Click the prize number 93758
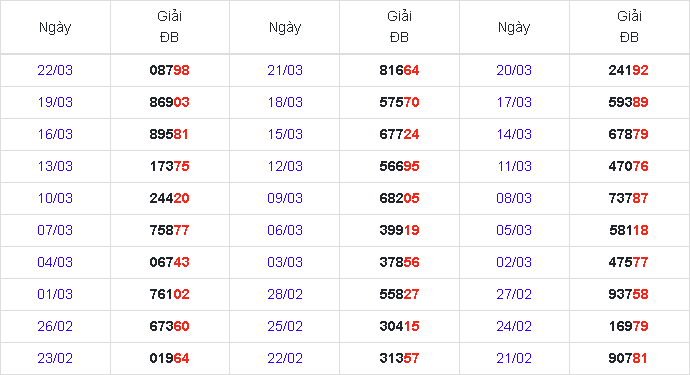 click(628, 294)
